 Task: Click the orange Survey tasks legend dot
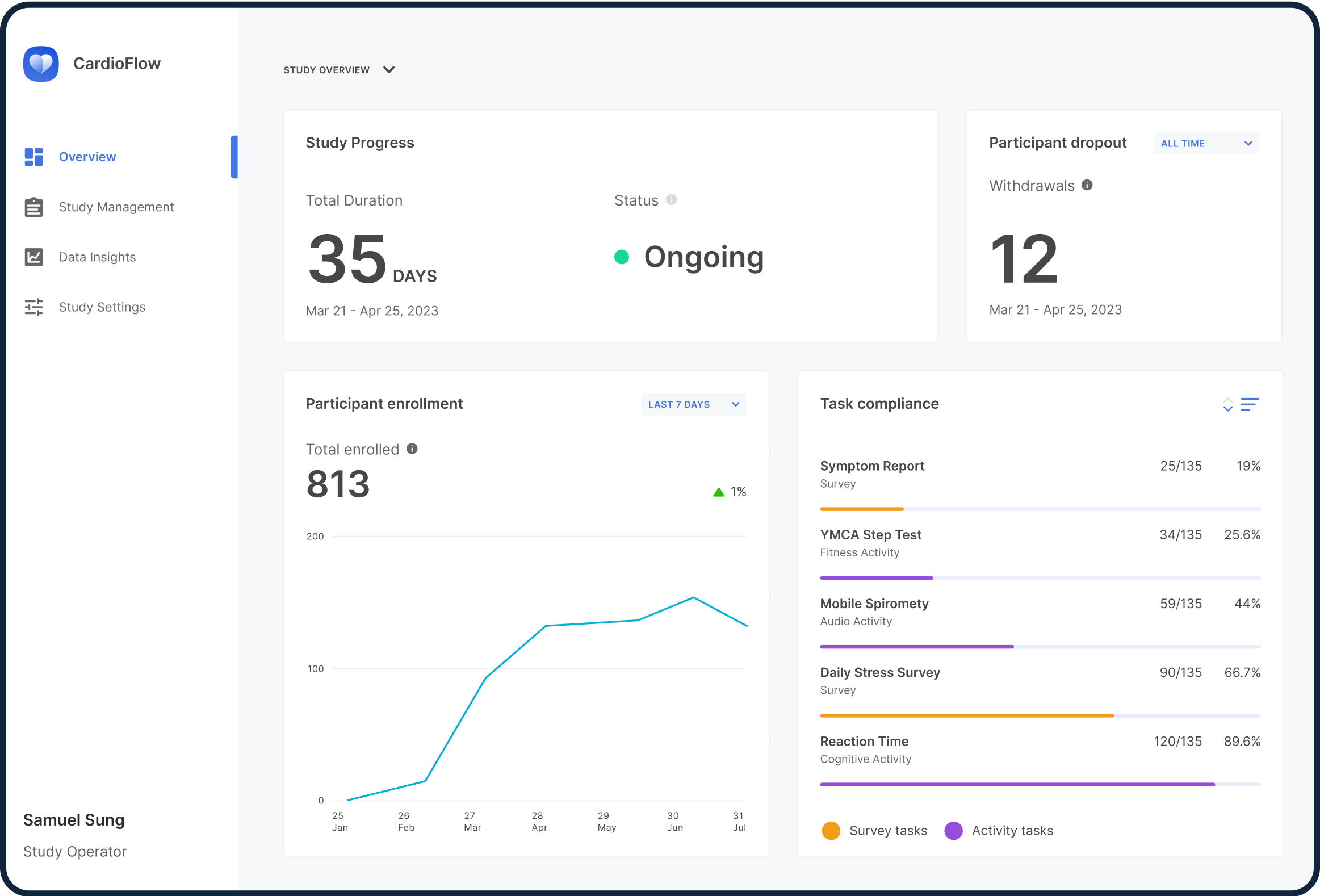(x=831, y=831)
